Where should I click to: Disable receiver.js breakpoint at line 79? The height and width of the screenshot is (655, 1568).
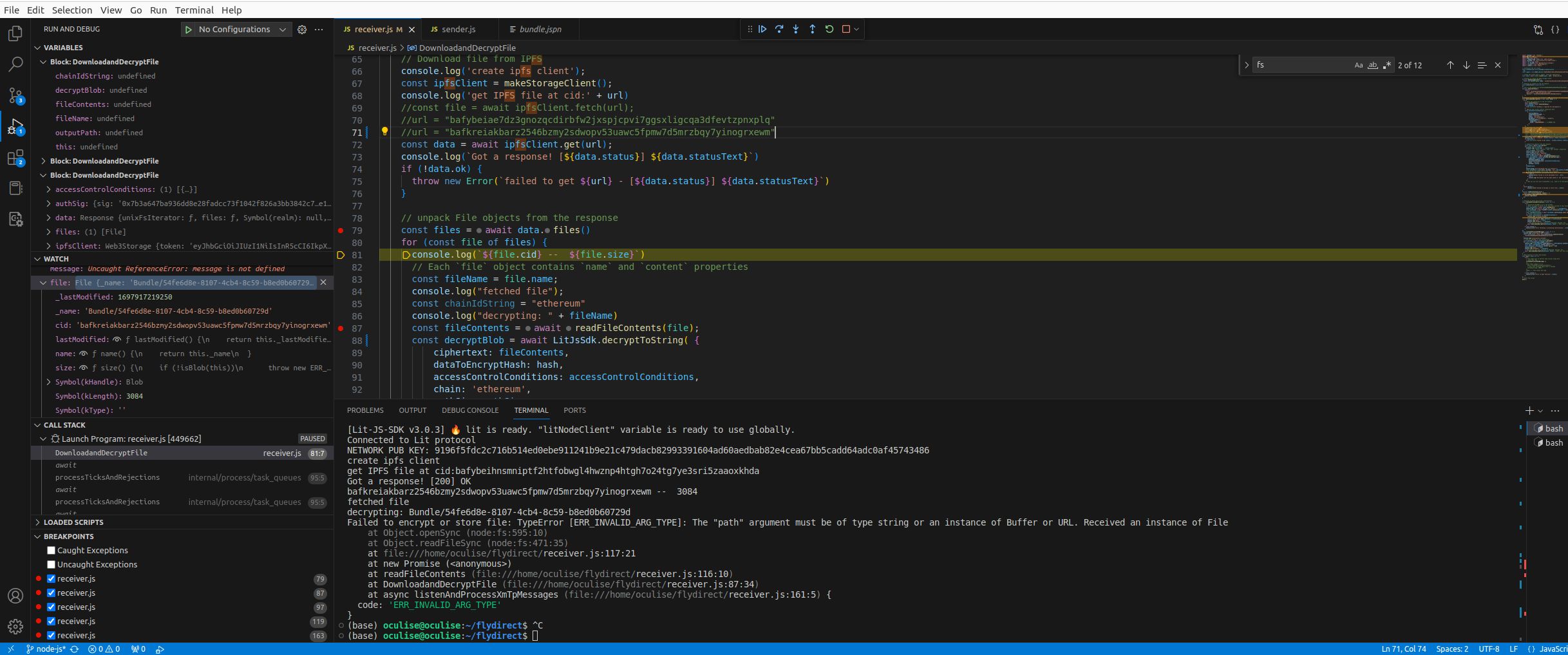coord(51,578)
